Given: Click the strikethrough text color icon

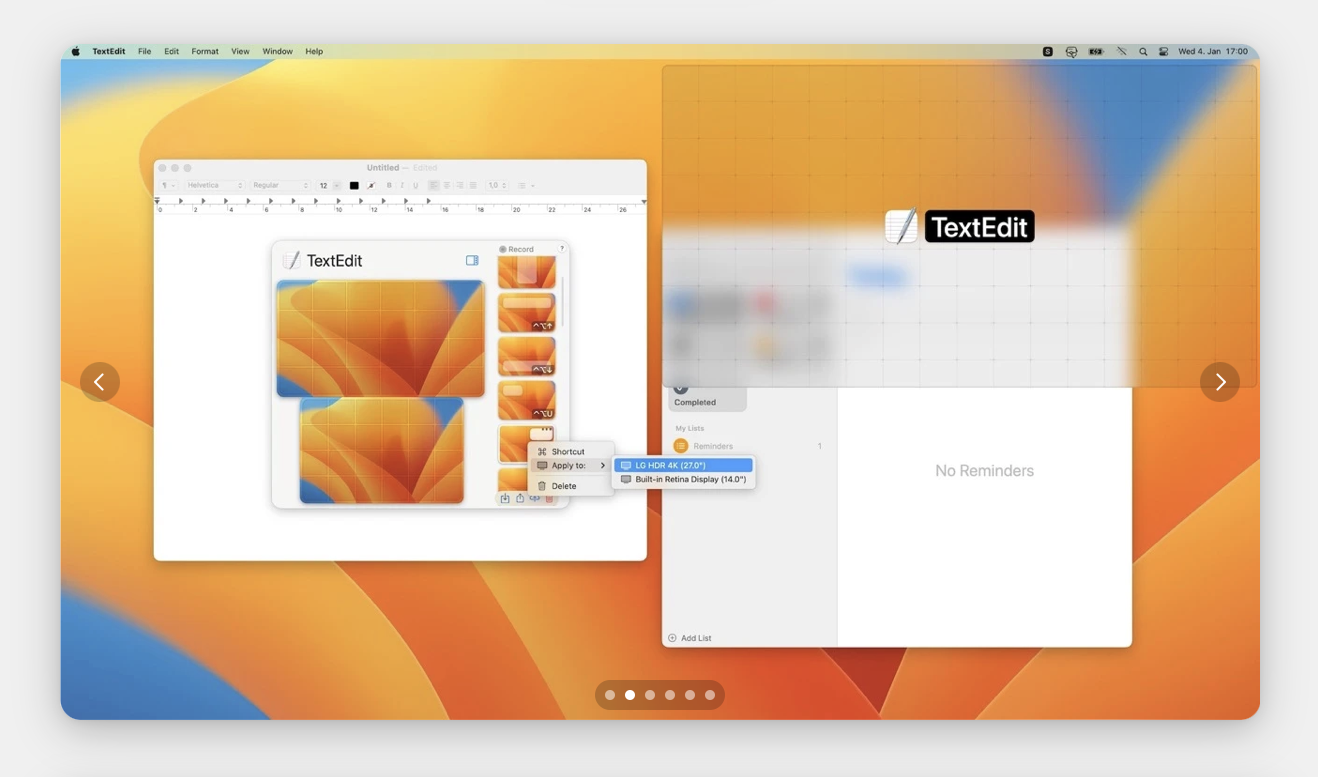Looking at the screenshot, I should [x=371, y=185].
